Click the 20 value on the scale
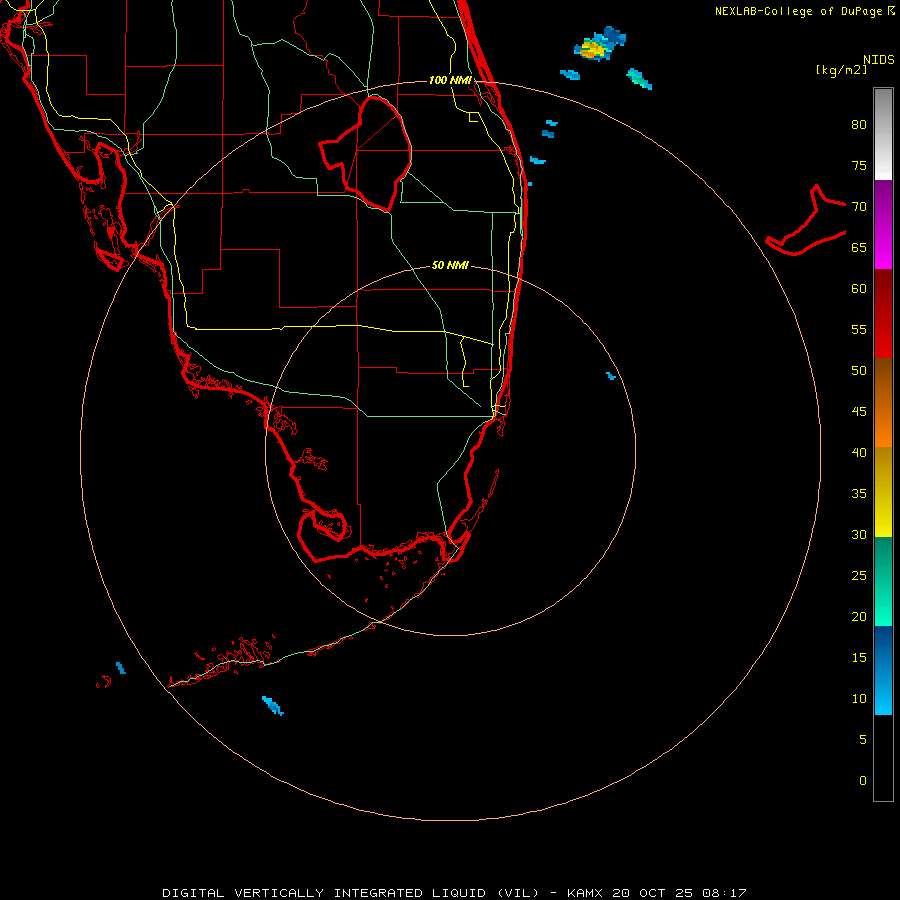 (x=859, y=616)
